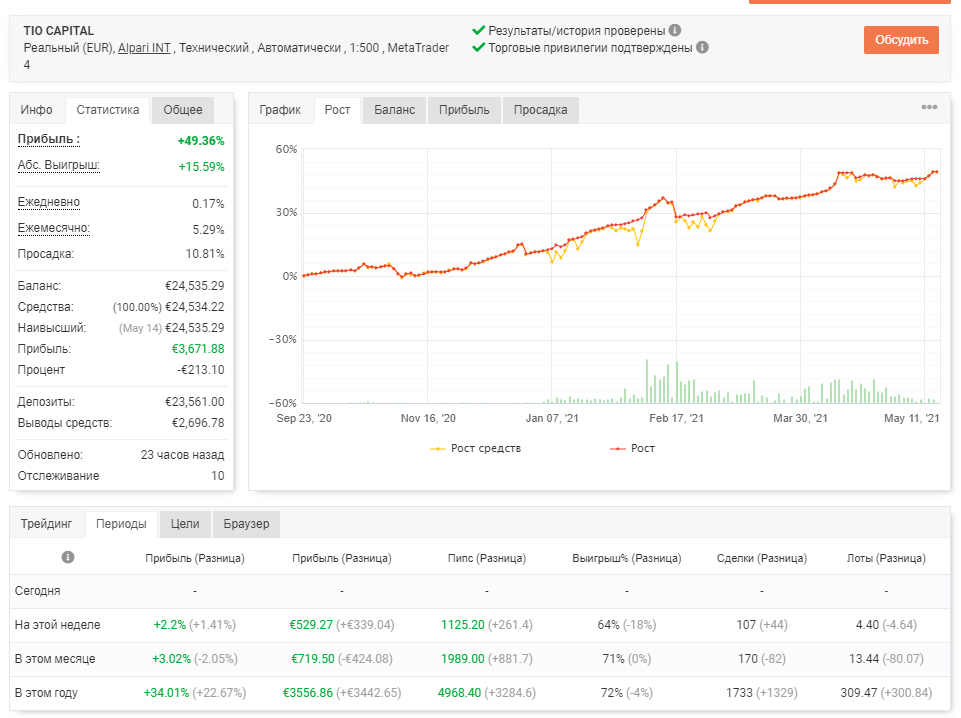Viewport: 961px width, 718px height.
Task: Click the +2.2% weekly profit cell
Action: (169, 625)
